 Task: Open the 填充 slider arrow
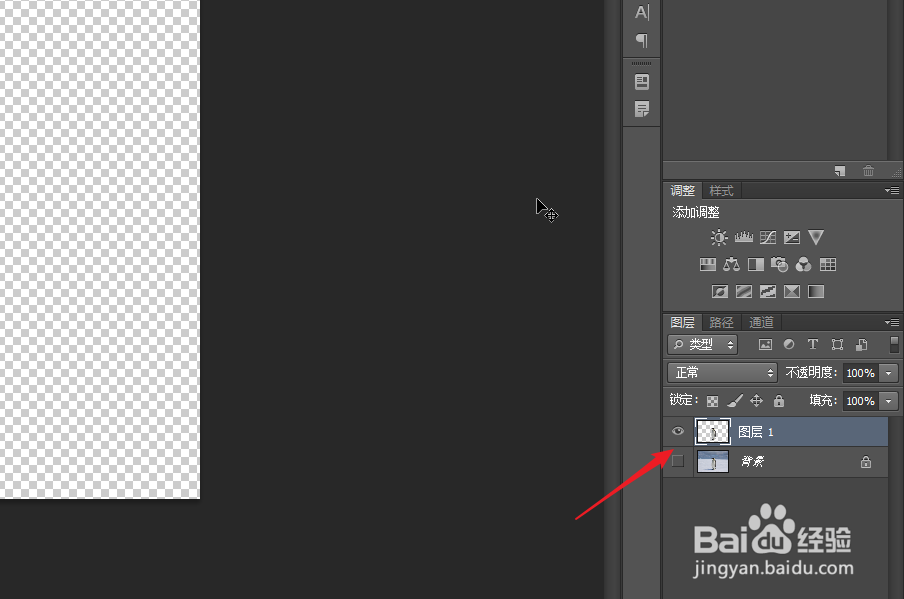(888, 401)
